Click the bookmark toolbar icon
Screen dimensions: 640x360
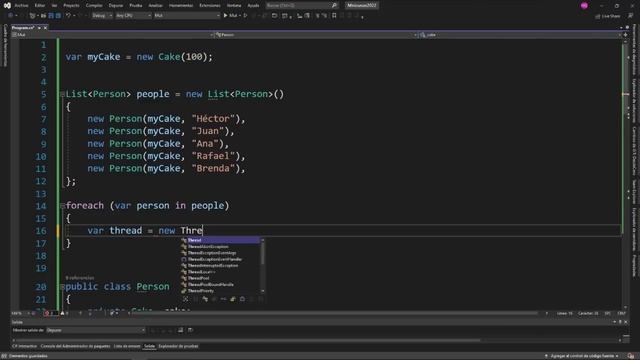tap(334, 16)
